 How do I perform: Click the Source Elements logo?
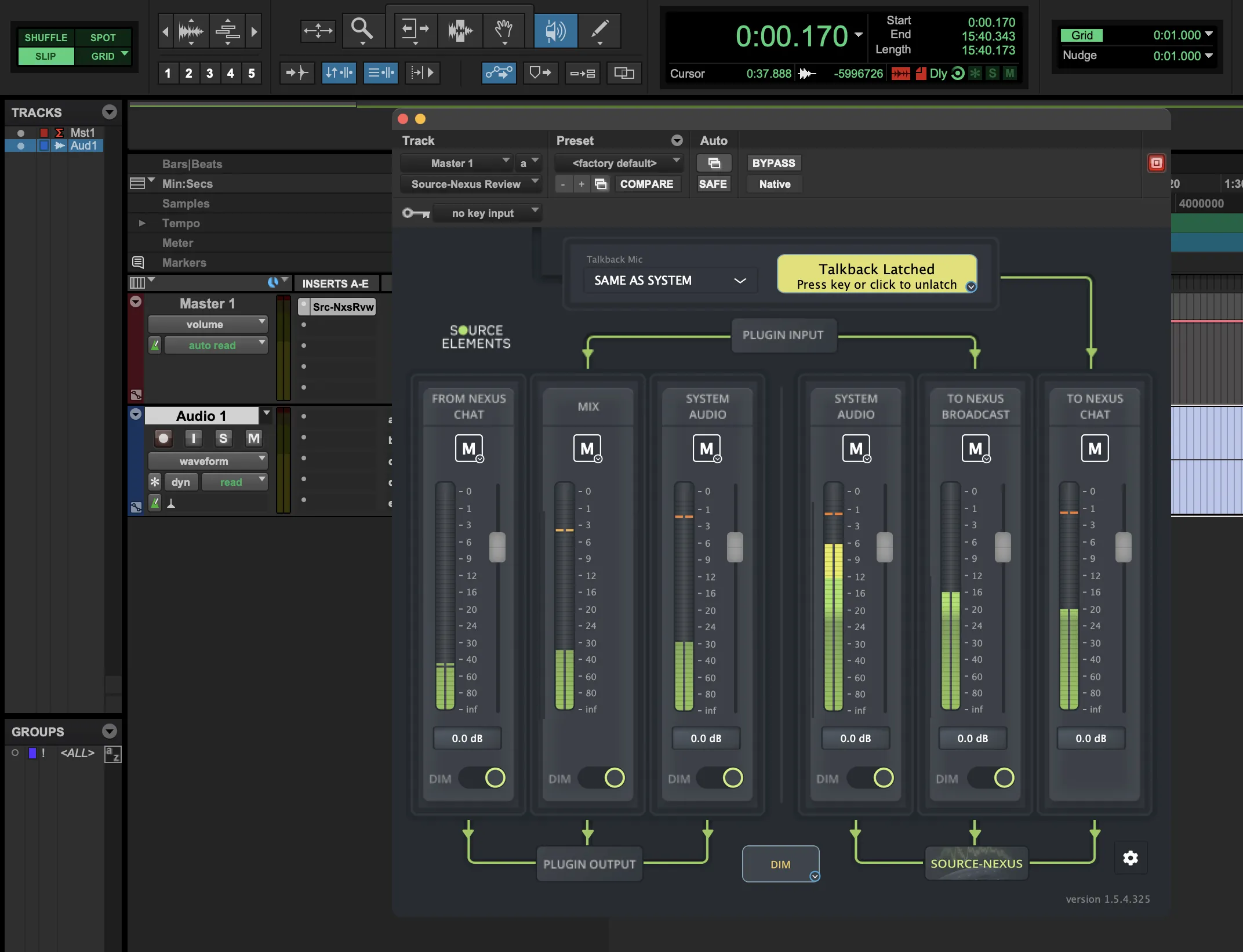click(x=476, y=336)
